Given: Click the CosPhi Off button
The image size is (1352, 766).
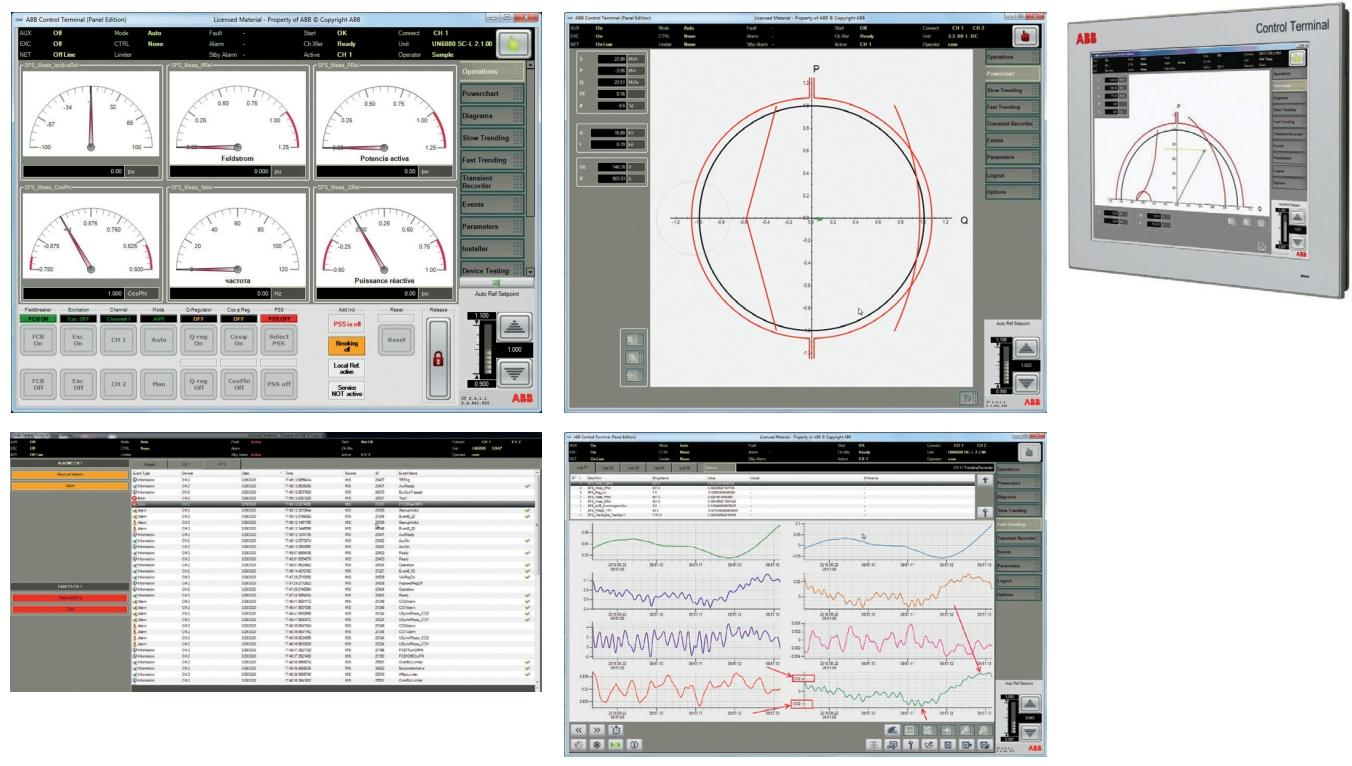Looking at the screenshot, I should [239, 385].
